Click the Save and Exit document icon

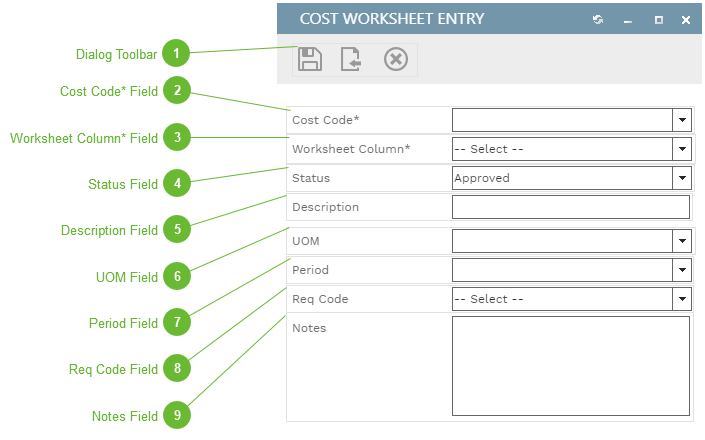351,59
